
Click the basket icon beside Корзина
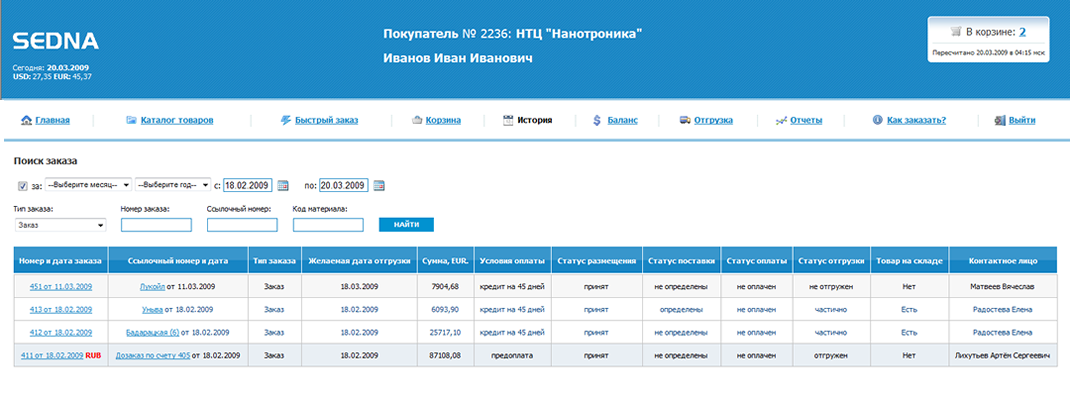[418, 121]
